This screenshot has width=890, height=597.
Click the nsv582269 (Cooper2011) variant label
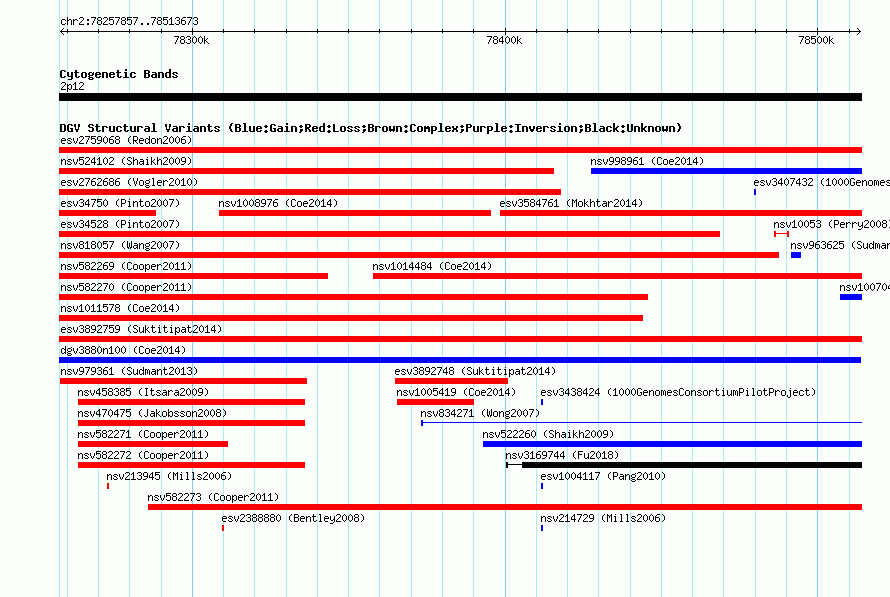[x=126, y=266]
